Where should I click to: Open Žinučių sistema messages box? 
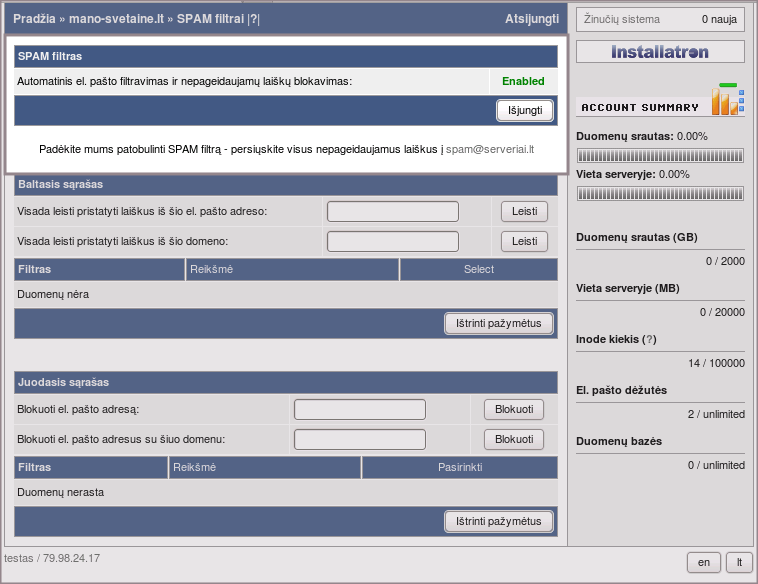(661, 19)
